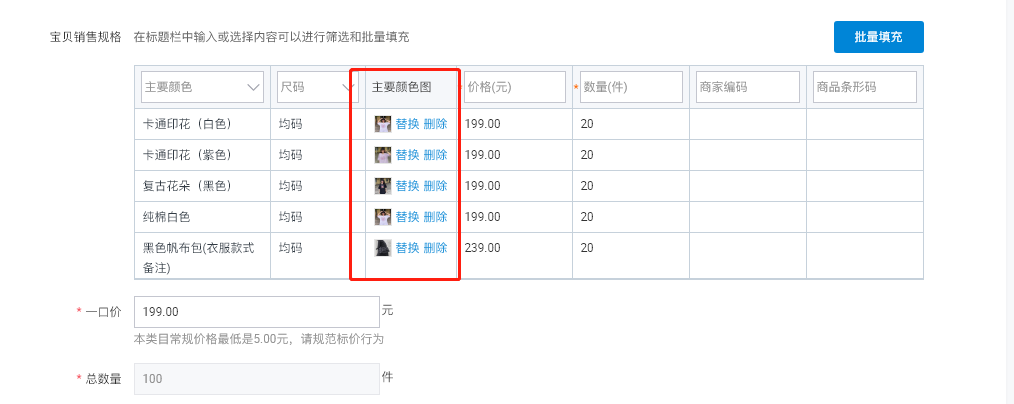Click color thumbnail for 纯棉白色 row
This screenshot has width=1014, height=404.
point(383,217)
